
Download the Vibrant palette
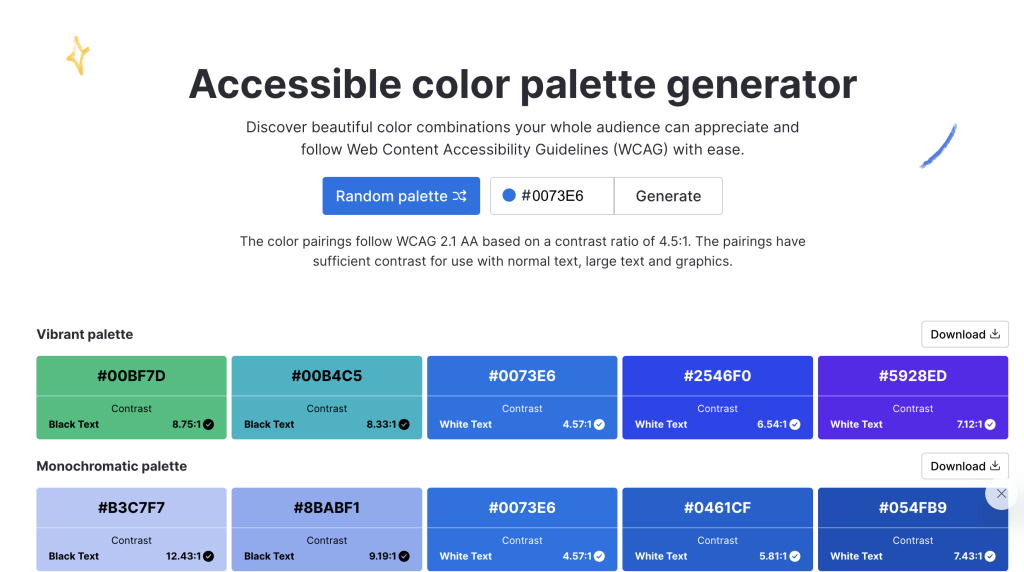[x=964, y=334]
